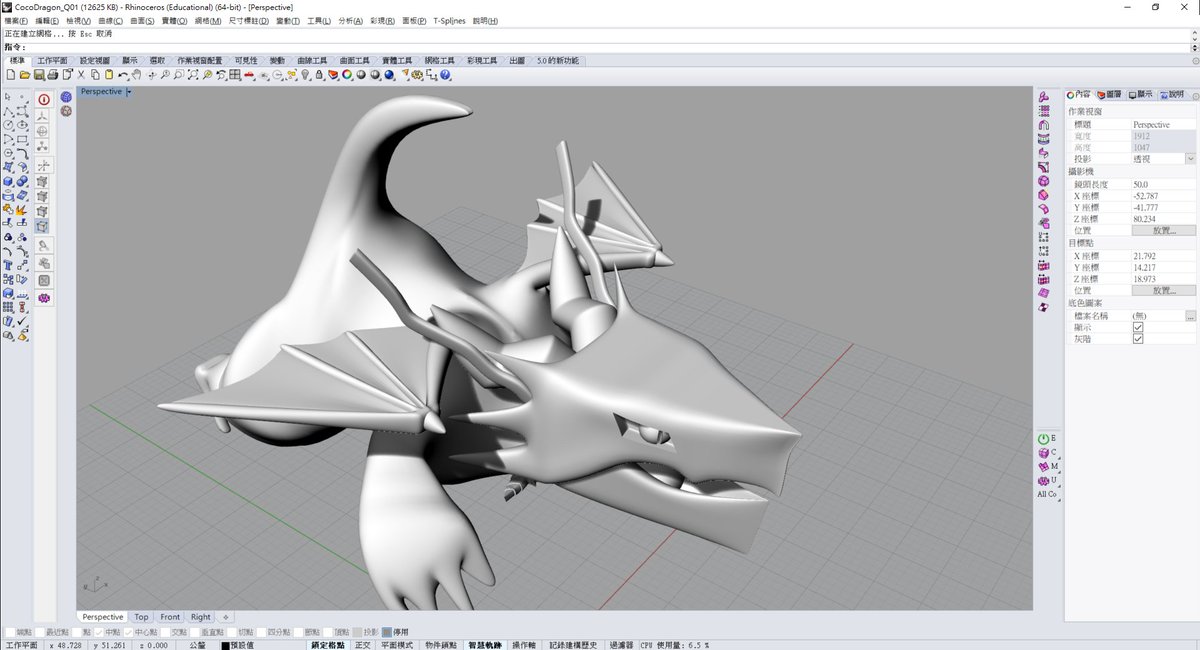
Task: Toggle 智慧軌跡 in the status bar
Action: (x=484, y=645)
